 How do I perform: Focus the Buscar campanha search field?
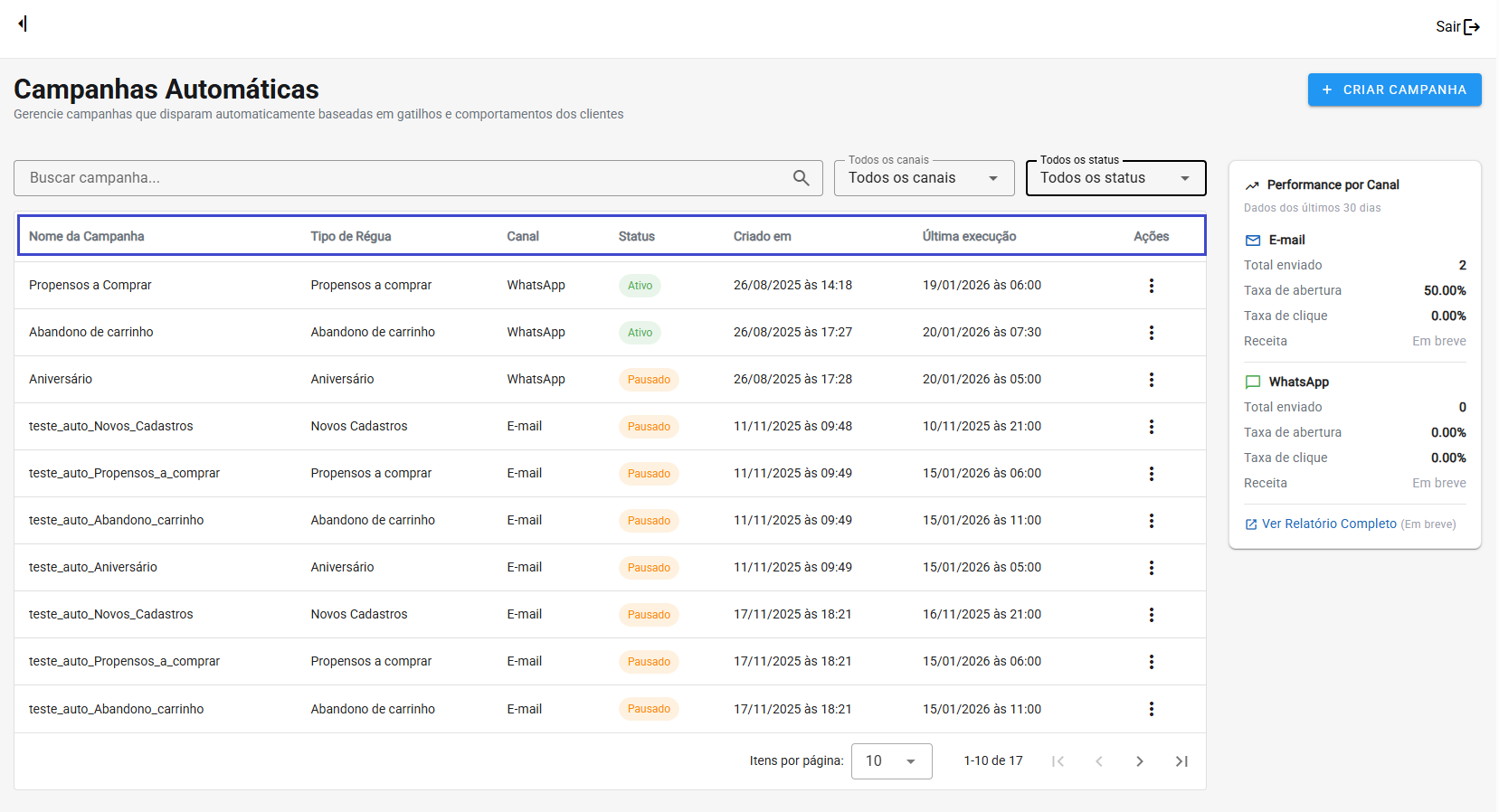398,178
